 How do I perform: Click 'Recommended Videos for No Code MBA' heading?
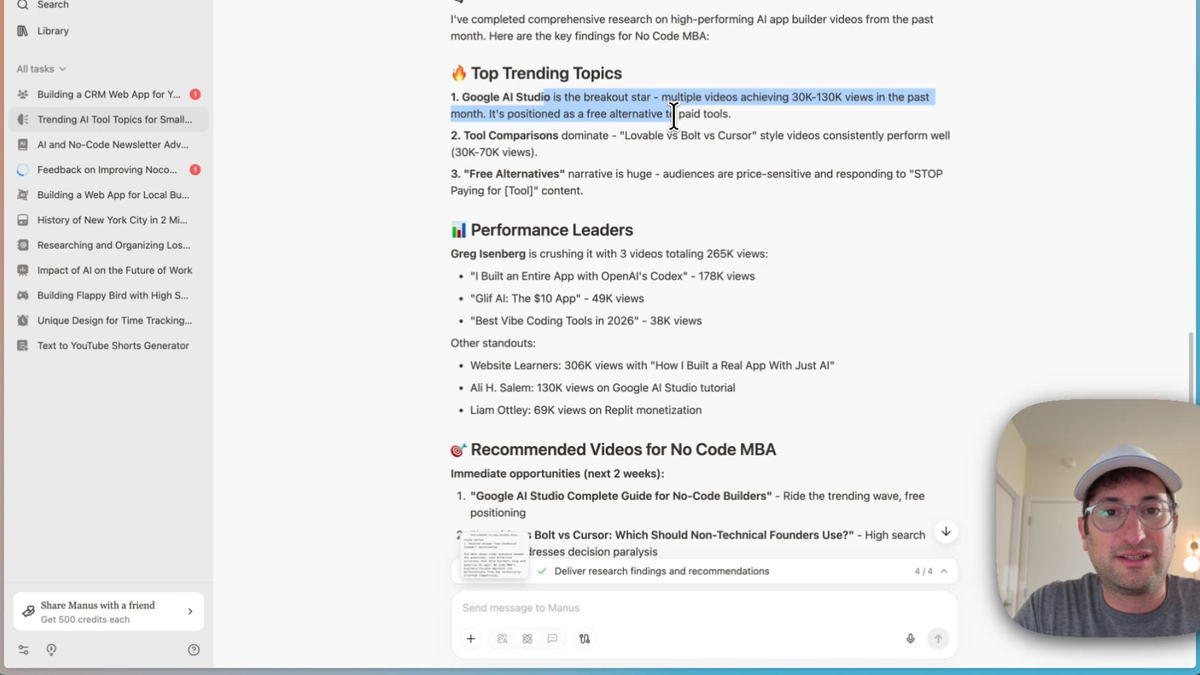[x=623, y=450]
